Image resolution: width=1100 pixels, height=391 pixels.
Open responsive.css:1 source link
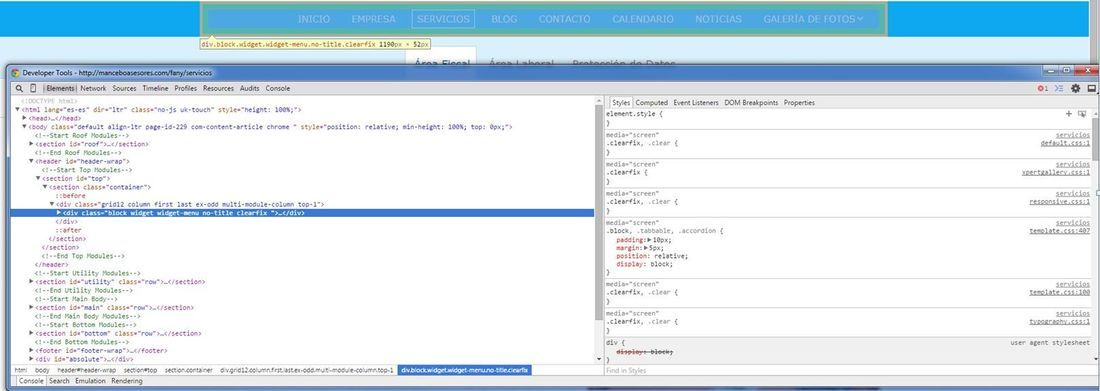(1059, 201)
